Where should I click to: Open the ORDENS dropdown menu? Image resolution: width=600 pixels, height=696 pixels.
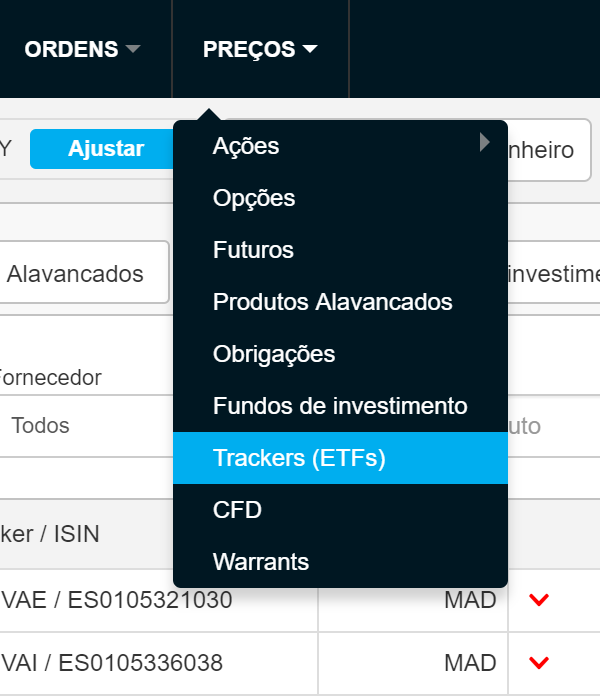click(82, 49)
